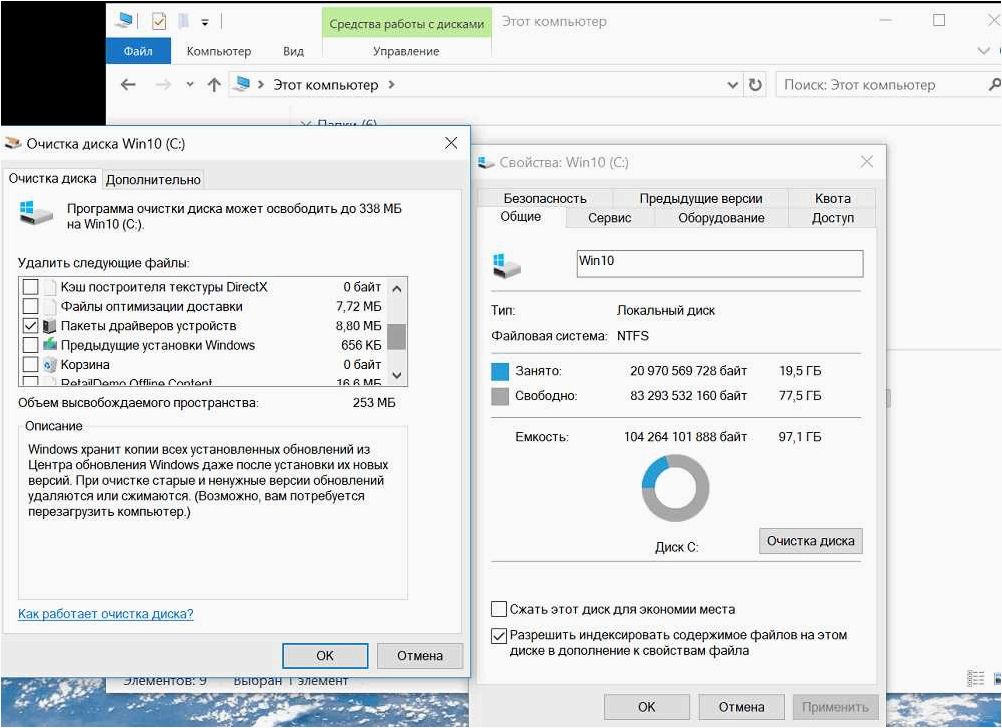The width and height of the screenshot is (1002, 728).
Task: Switch to details view icon in Explorer
Action: pos(975,678)
